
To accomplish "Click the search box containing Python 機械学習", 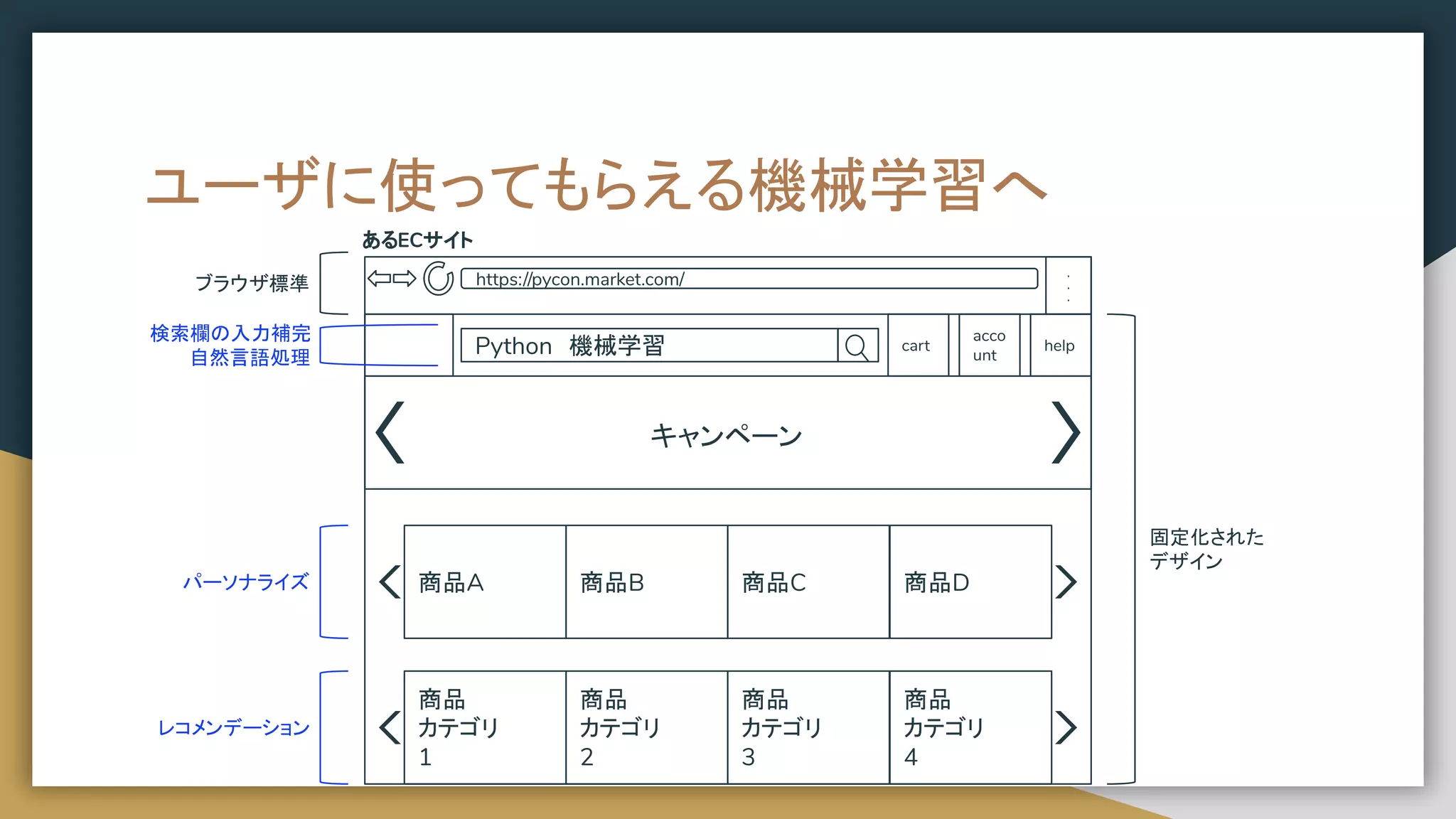I will tap(649, 346).
